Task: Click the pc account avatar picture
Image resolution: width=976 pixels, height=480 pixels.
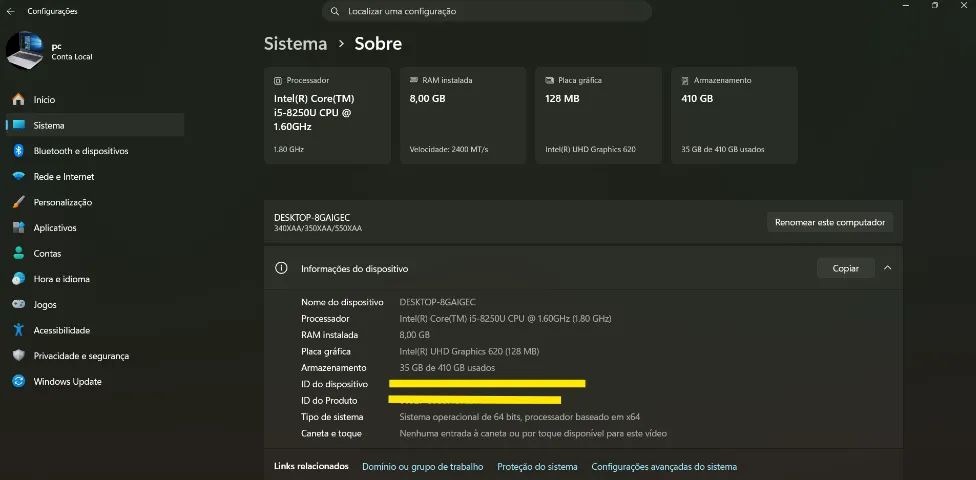Action: tap(24, 50)
